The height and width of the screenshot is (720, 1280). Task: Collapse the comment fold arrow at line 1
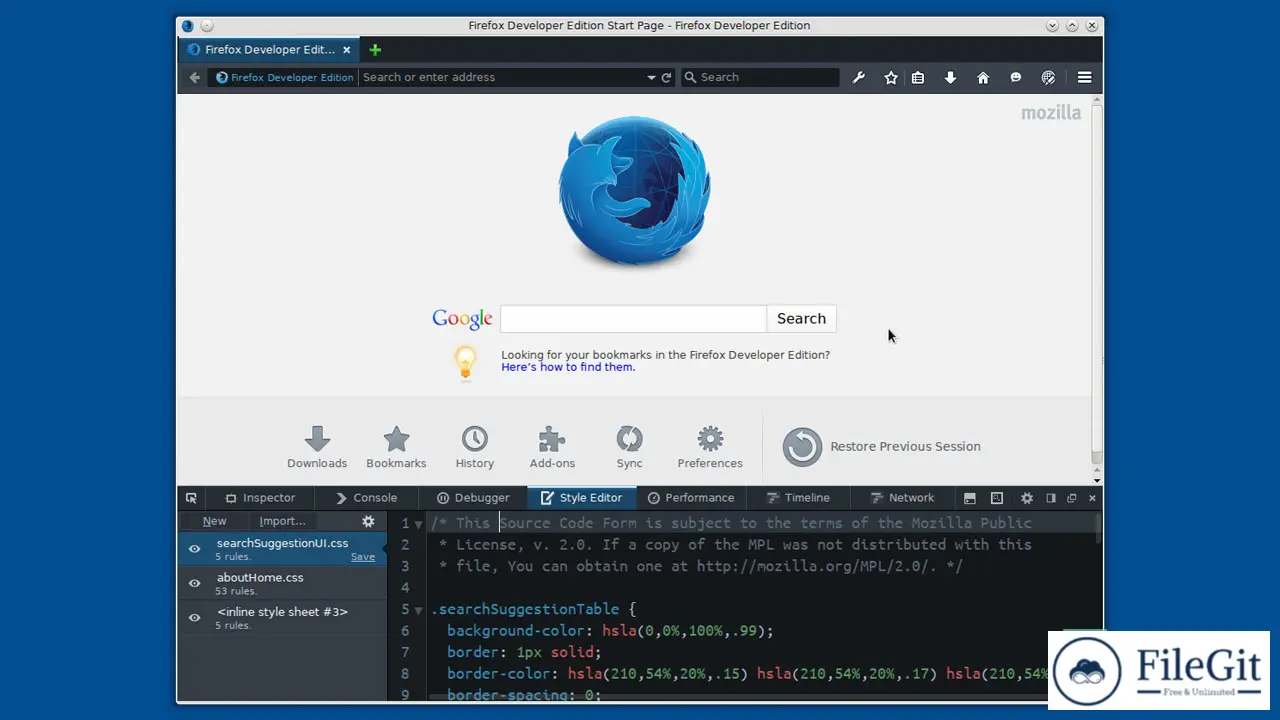point(418,524)
